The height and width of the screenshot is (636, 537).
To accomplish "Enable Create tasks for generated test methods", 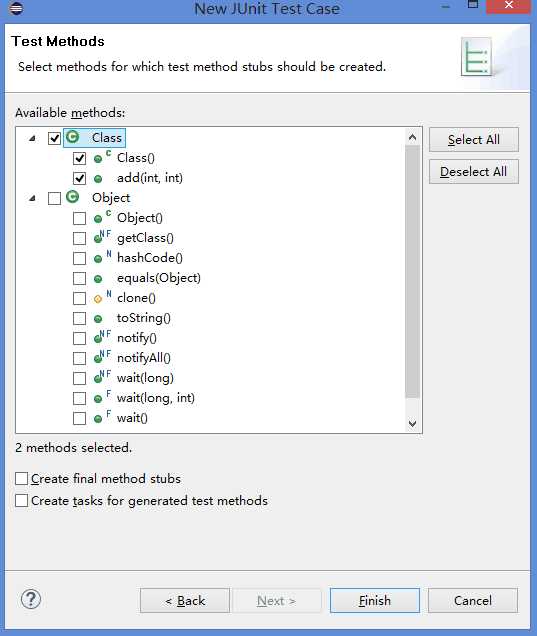I will point(21,501).
